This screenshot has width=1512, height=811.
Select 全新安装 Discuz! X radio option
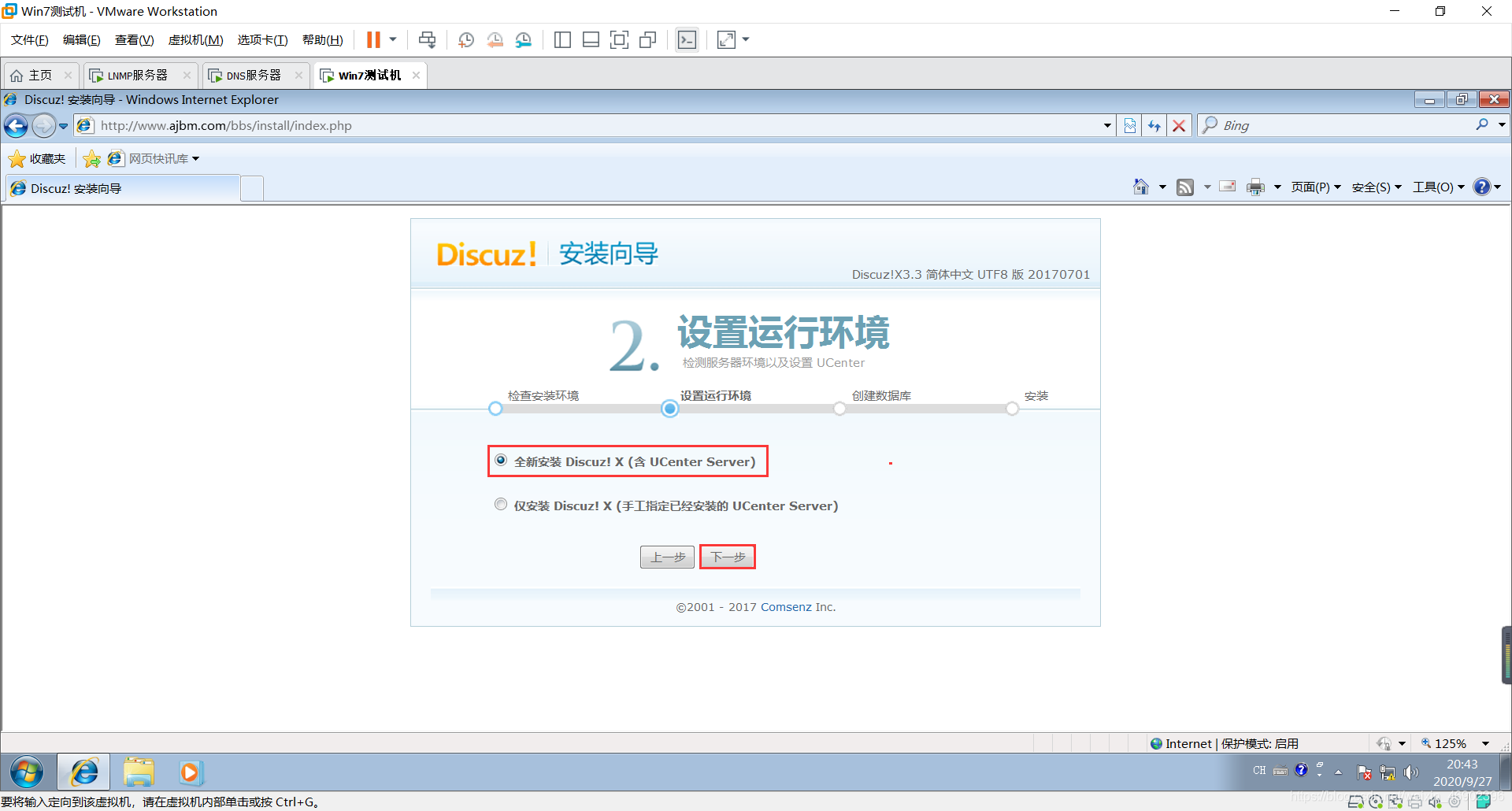501,461
